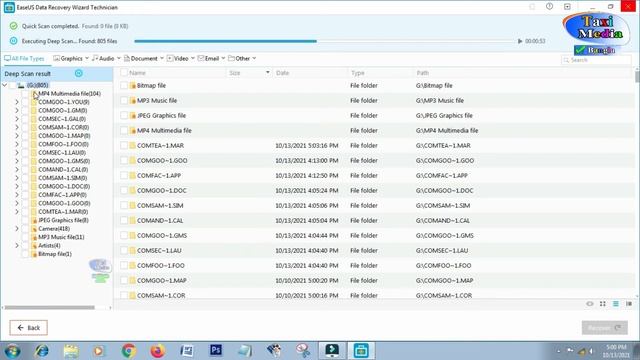Image resolution: width=640 pixels, height=360 pixels.
Task: Switch to the Document filter tab
Action: (x=141, y=58)
